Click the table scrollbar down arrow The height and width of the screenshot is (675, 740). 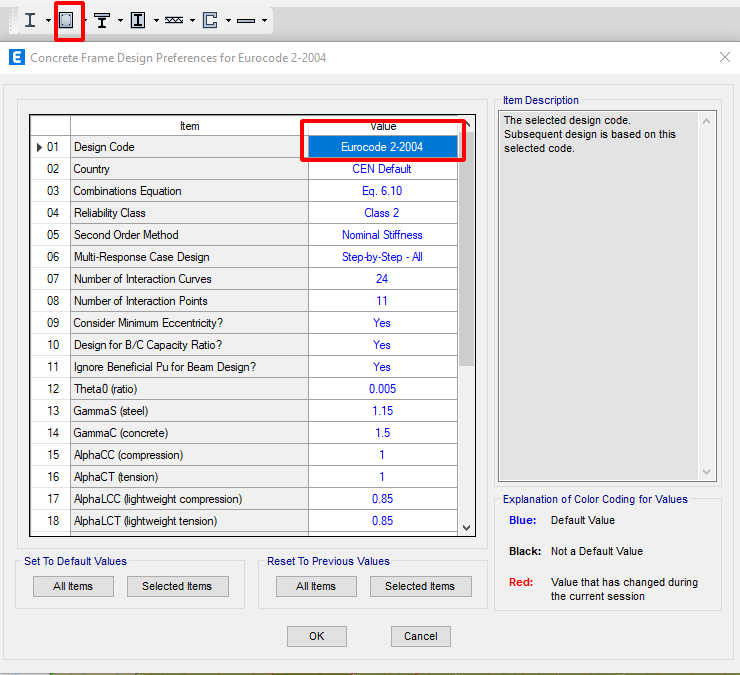(466, 527)
